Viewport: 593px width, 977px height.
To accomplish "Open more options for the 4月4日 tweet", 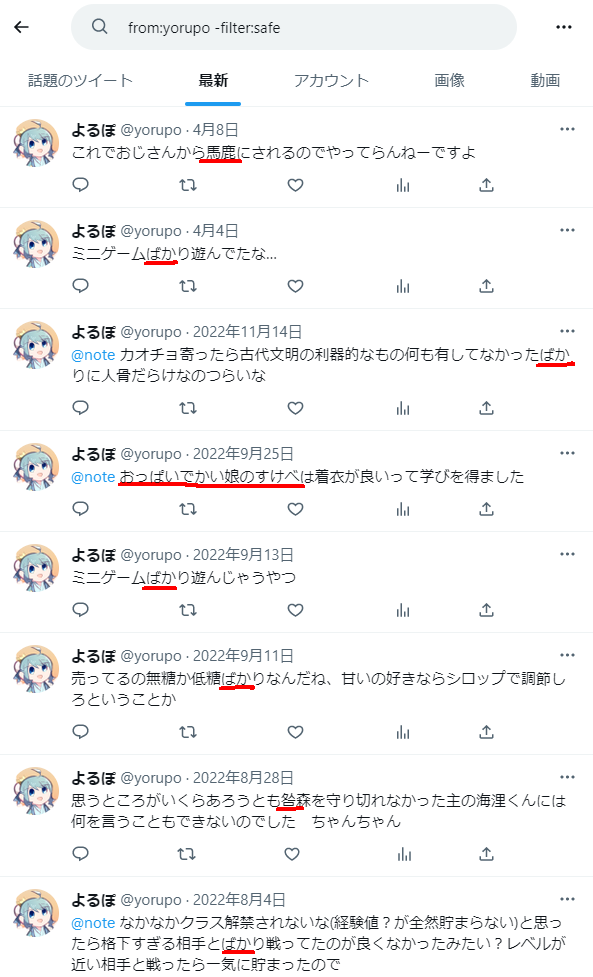I will coord(567,230).
